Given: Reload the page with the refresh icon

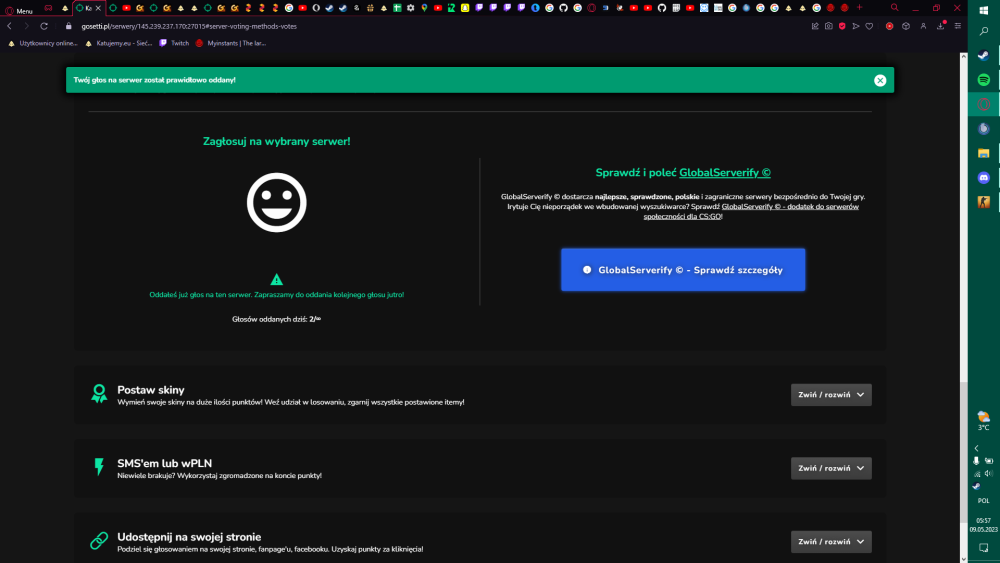Looking at the screenshot, I should 44,26.
